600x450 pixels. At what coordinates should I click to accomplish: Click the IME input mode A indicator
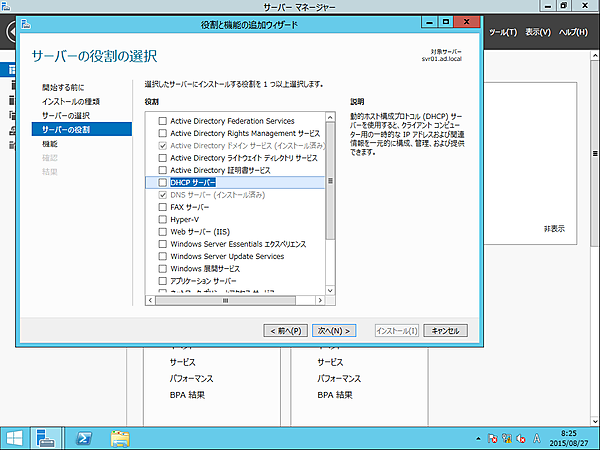pyautogui.click(x=537, y=439)
